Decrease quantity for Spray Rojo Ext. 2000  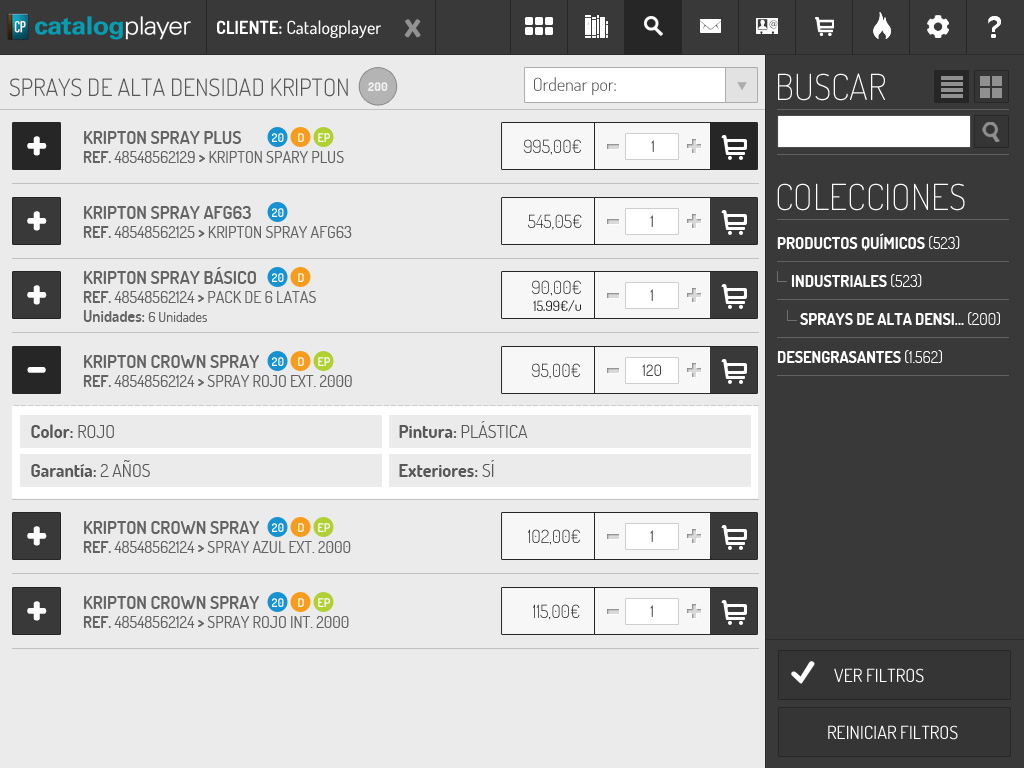pos(613,370)
